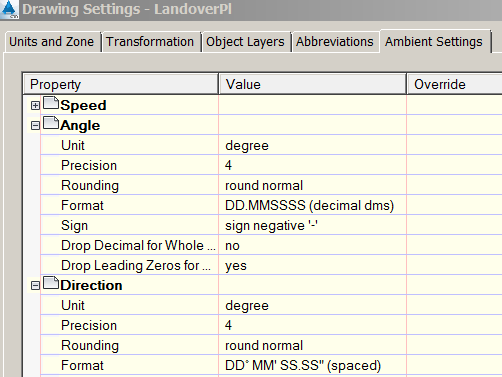The height and width of the screenshot is (377, 502).
Task: Expand the Speed settings group
Action: click(x=35, y=106)
